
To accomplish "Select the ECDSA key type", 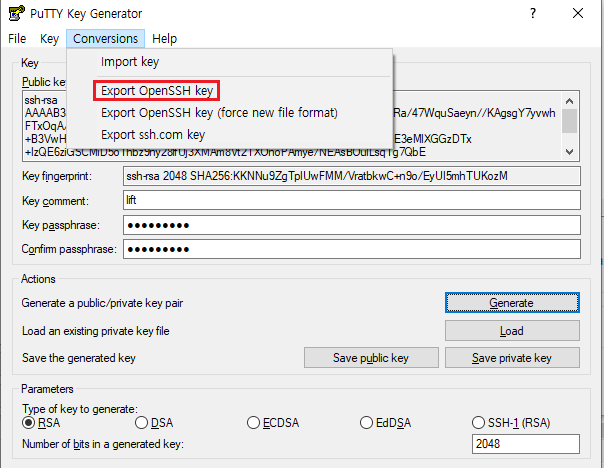I will pyautogui.click(x=273, y=423).
